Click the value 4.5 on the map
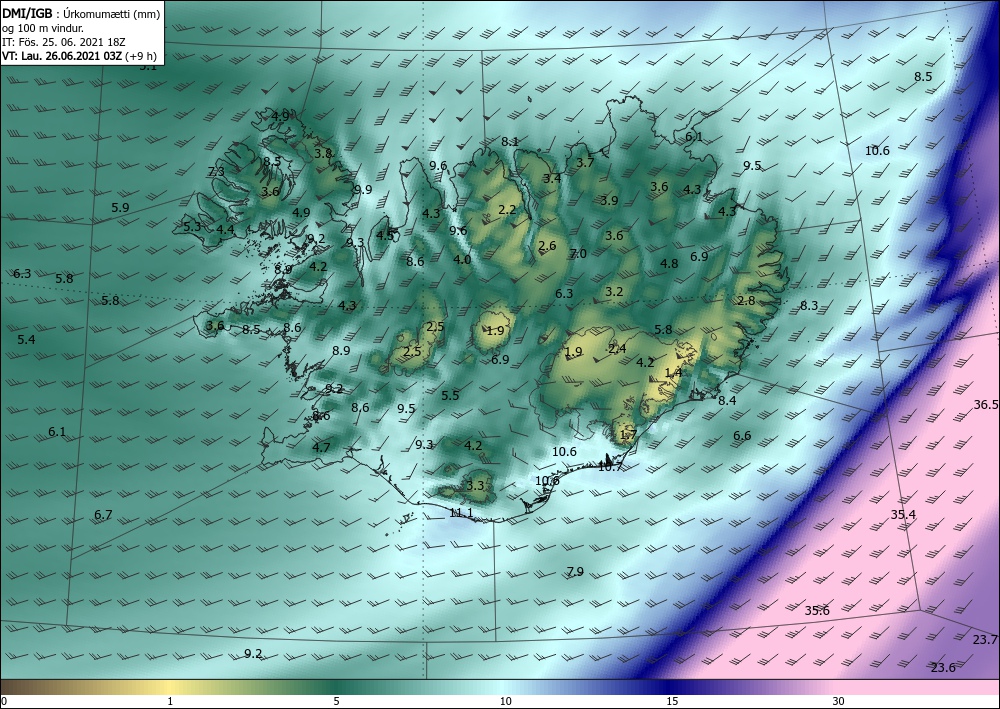1000x709 pixels. coord(385,235)
